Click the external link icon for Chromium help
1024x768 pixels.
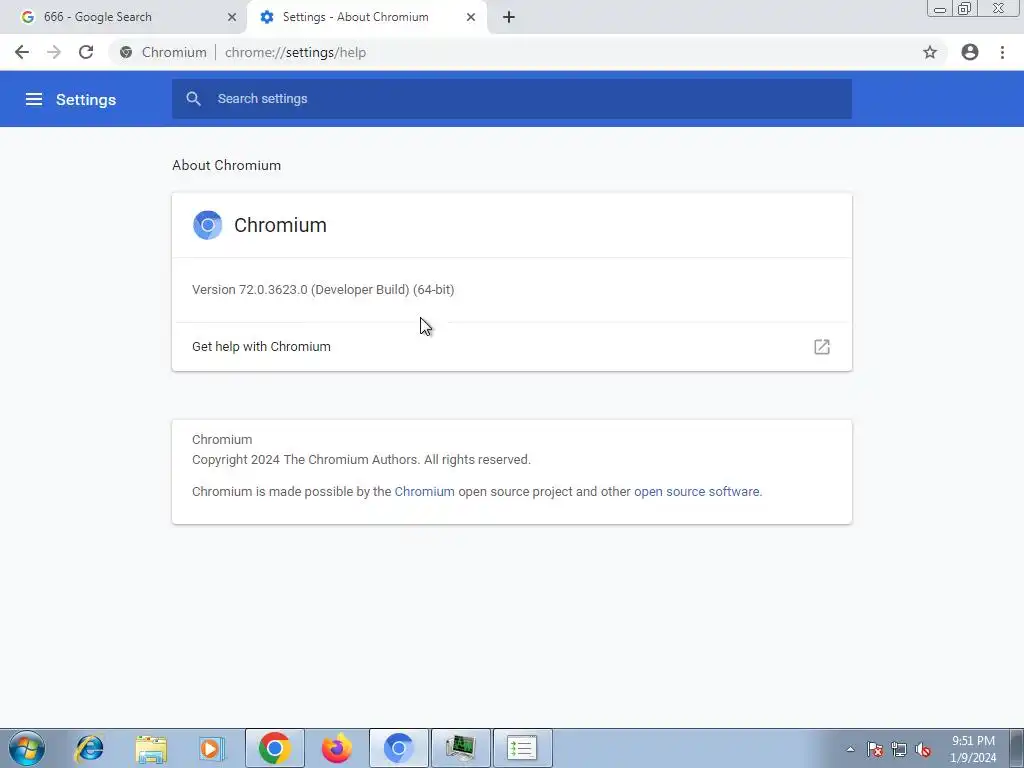coord(822,347)
